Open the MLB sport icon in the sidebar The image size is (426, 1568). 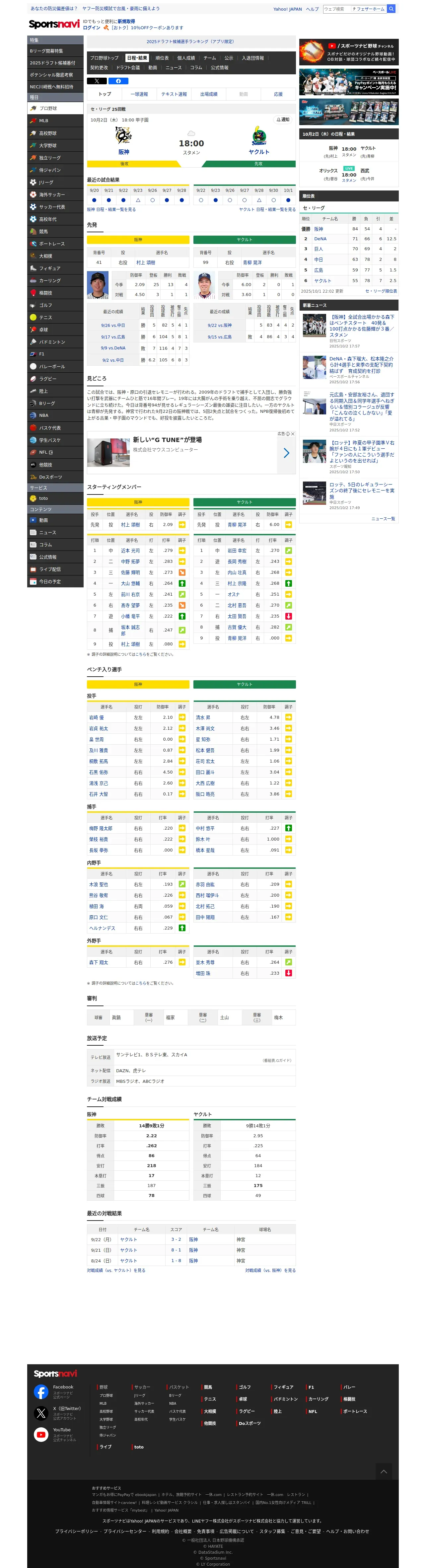[x=33, y=120]
